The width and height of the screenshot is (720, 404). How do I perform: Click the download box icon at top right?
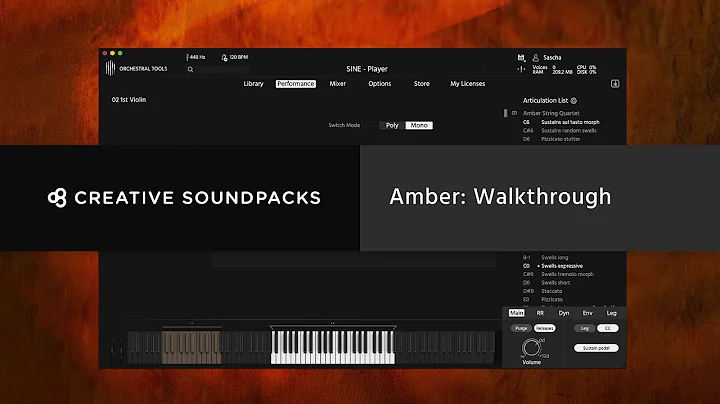[615, 84]
